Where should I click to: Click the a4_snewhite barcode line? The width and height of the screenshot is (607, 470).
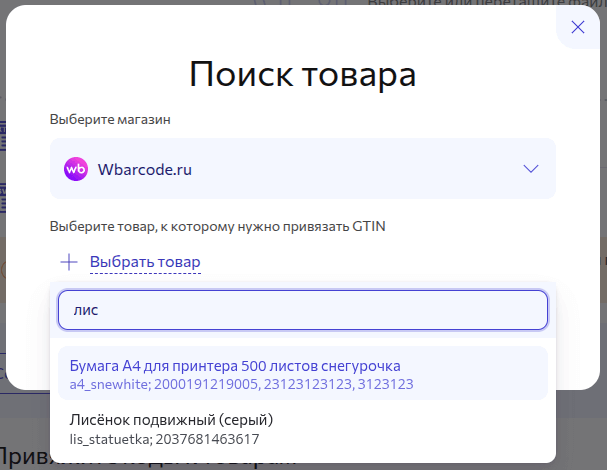[241, 384]
